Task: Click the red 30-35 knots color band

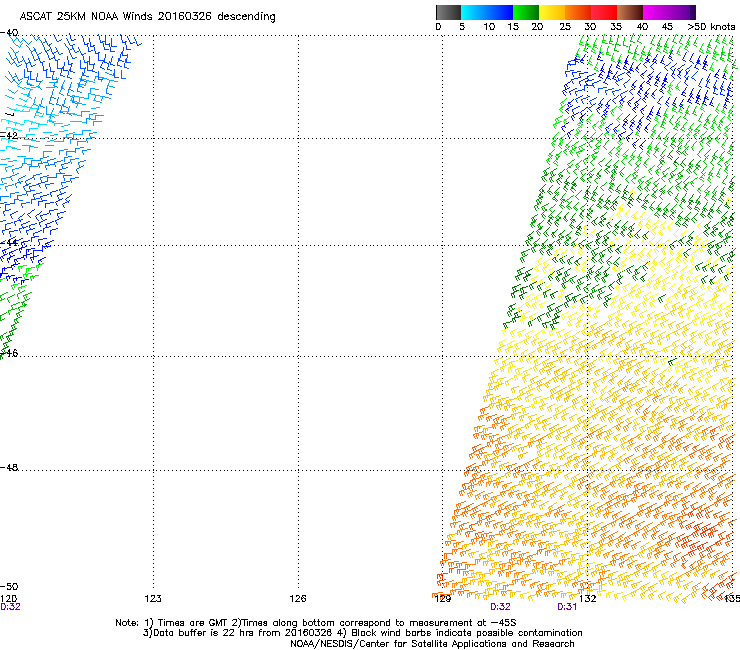Action: 604,12
